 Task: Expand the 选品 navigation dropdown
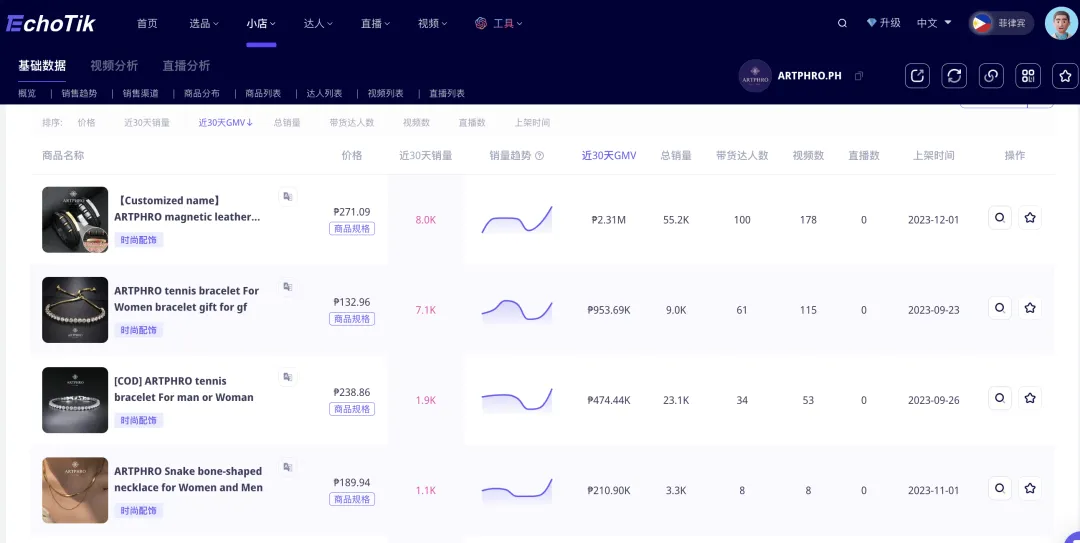[204, 23]
